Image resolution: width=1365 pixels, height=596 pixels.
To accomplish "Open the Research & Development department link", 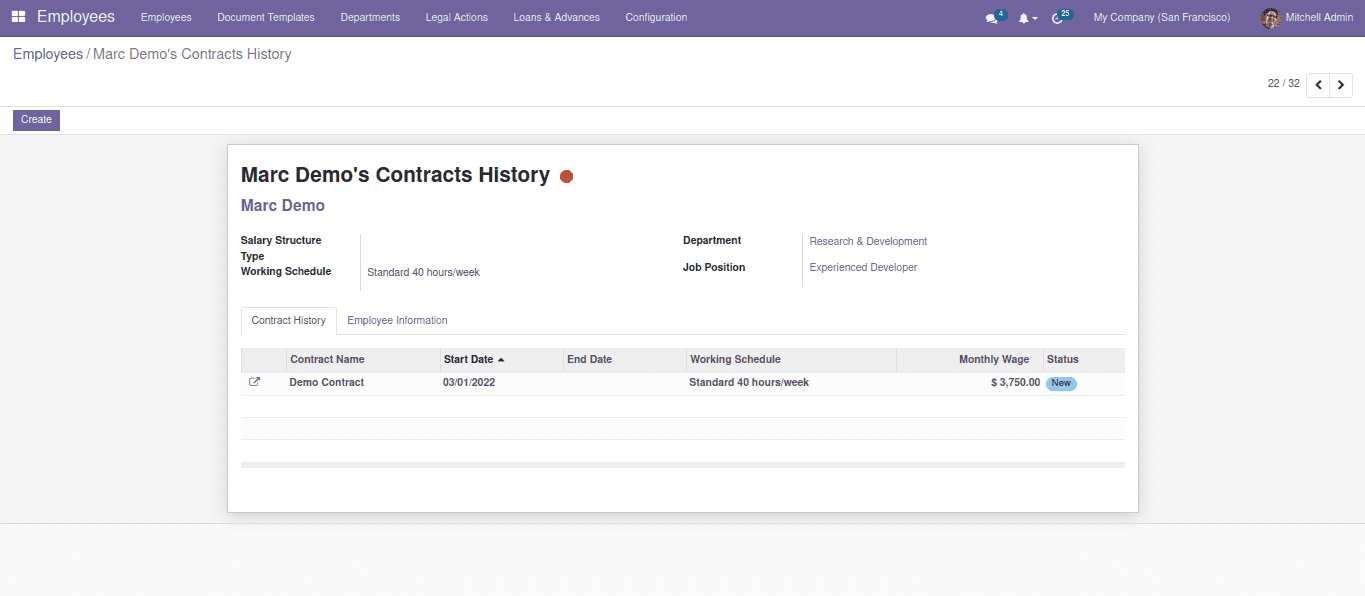I will (x=868, y=241).
